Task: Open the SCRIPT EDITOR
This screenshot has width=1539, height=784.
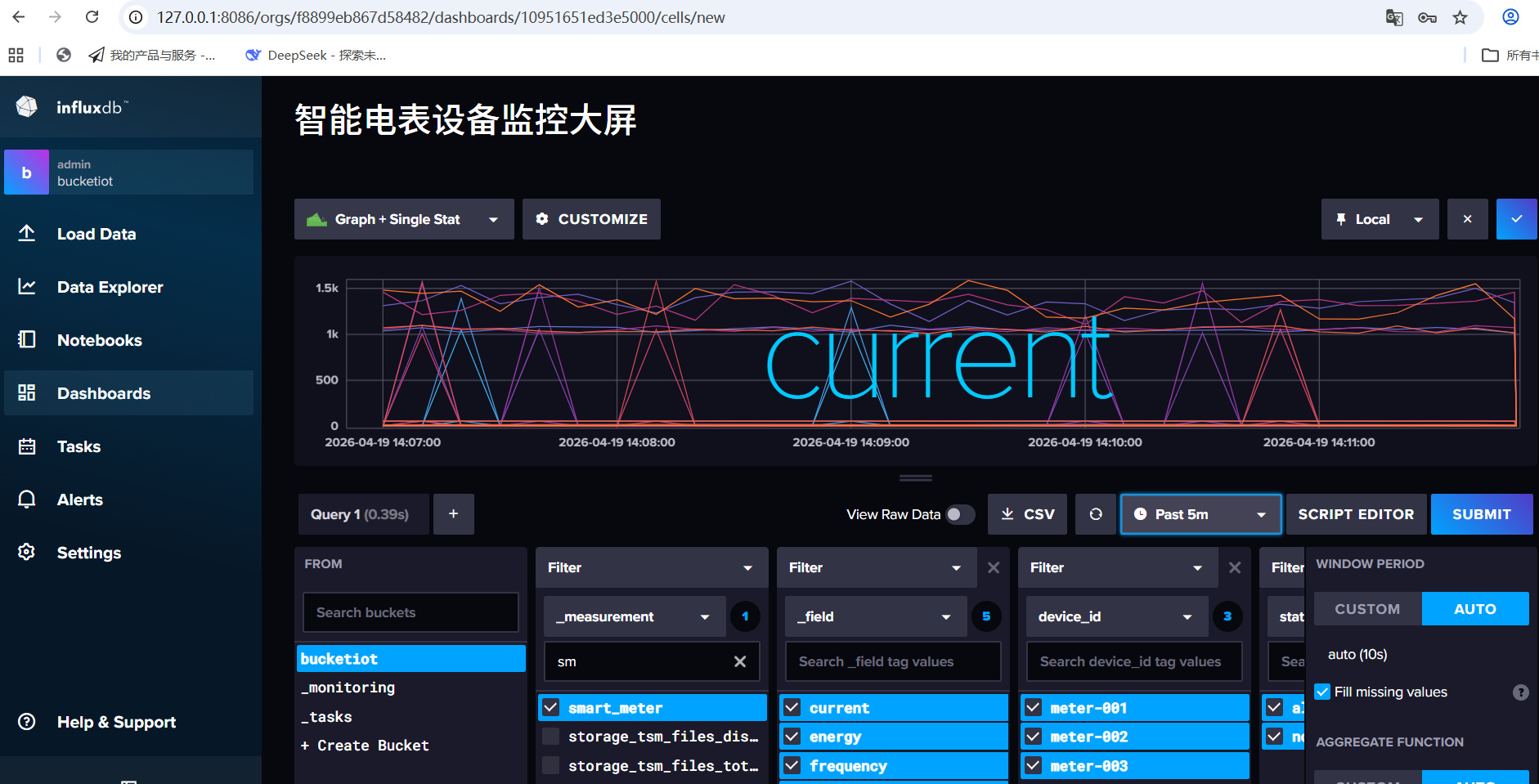Action: 1356,514
